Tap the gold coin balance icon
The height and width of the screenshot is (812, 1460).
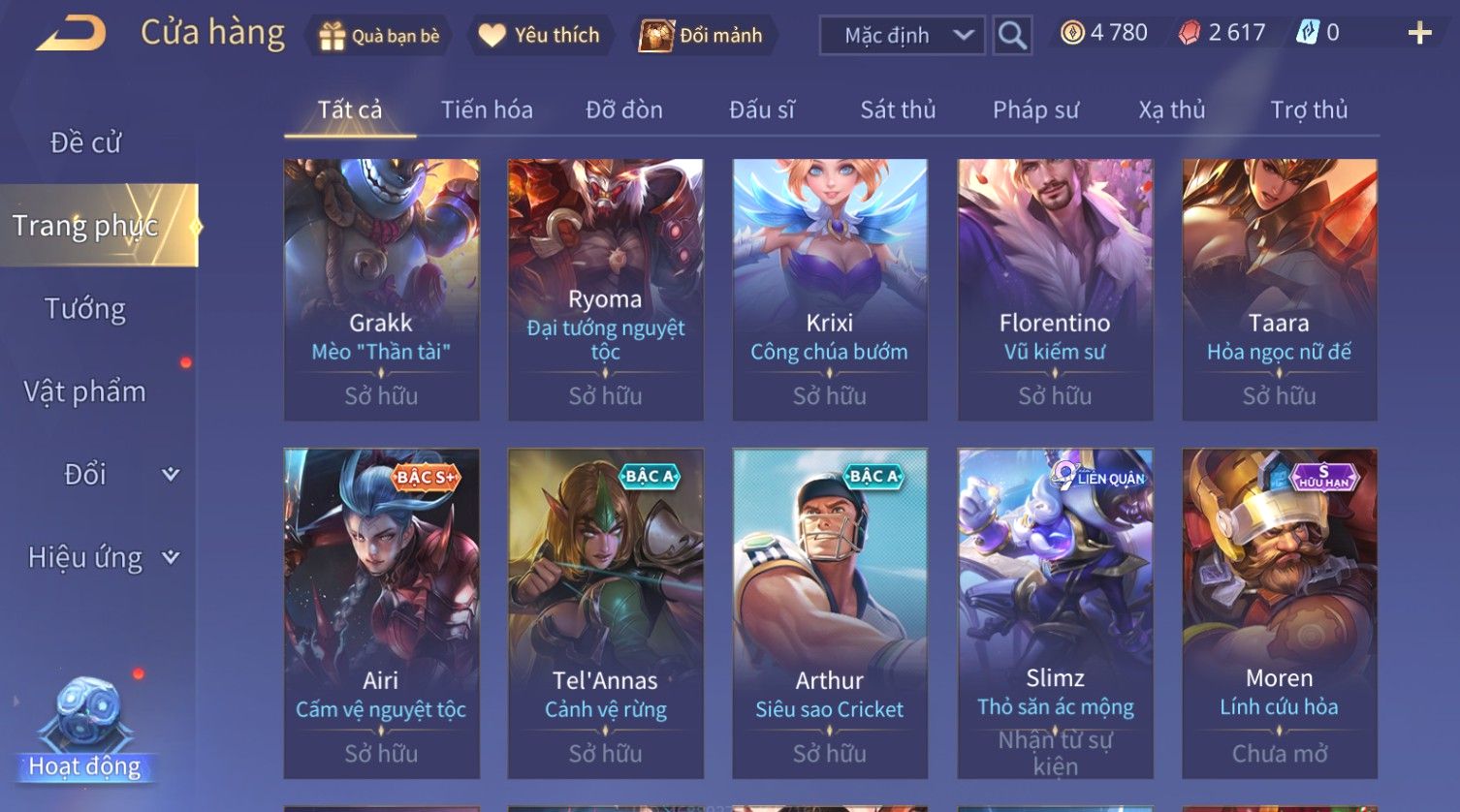[x=1072, y=33]
